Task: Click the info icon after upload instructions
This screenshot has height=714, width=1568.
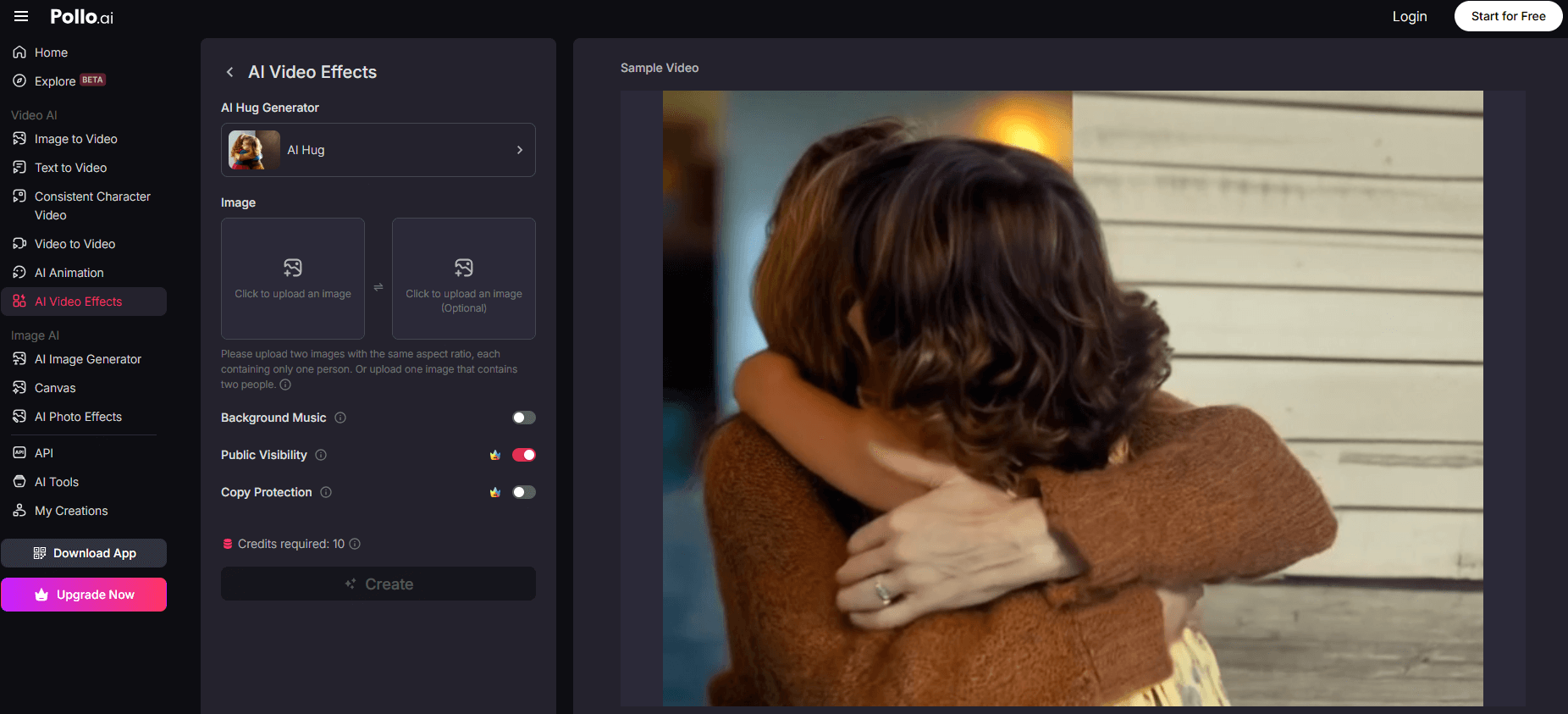Action: (x=285, y=385)
